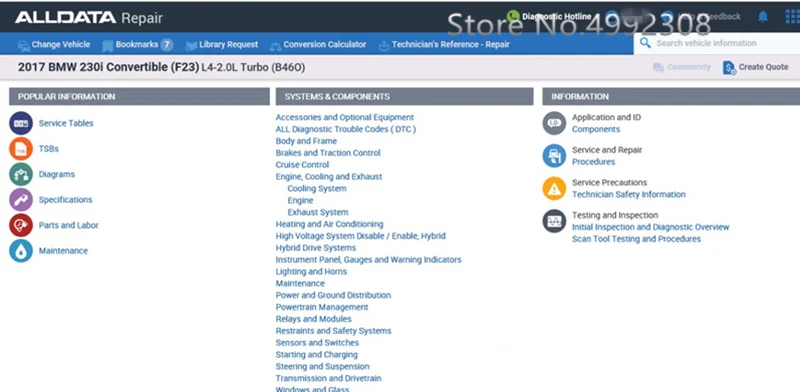Screen dimensions: 800x392
Task: Open the TSBs link
Action: (x=48, y=149)
